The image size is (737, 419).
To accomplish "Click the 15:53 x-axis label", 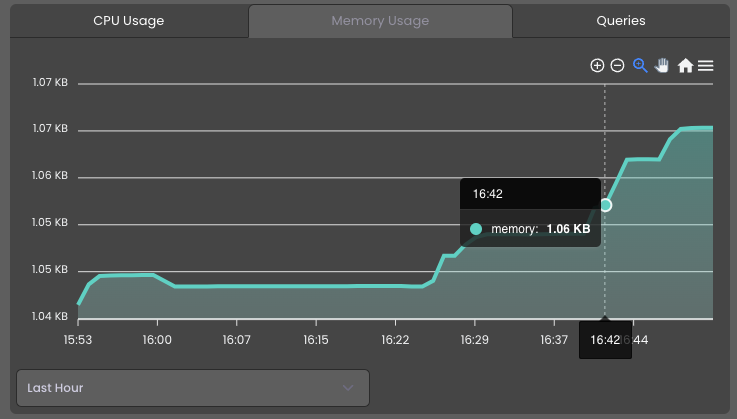I will point(78,340).
